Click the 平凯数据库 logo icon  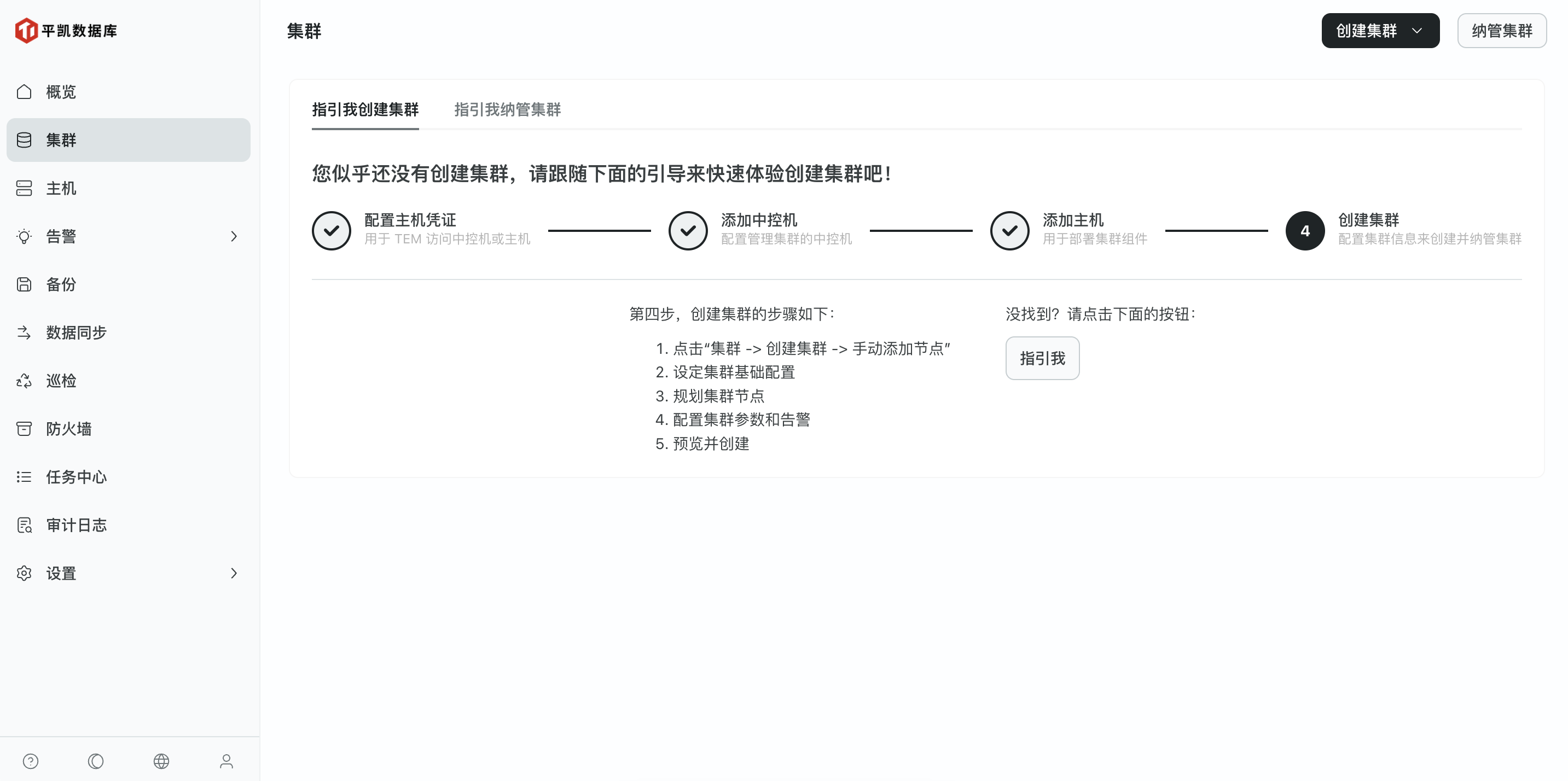[26, 31]
